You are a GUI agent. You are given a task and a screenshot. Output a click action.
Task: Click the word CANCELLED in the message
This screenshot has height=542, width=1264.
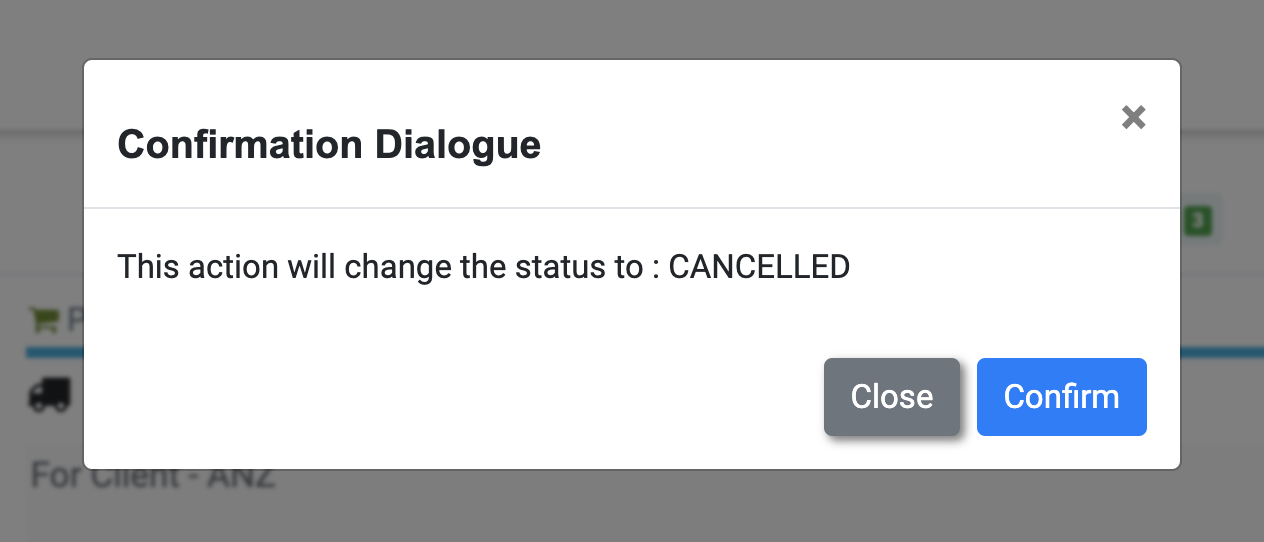point(759,267)
